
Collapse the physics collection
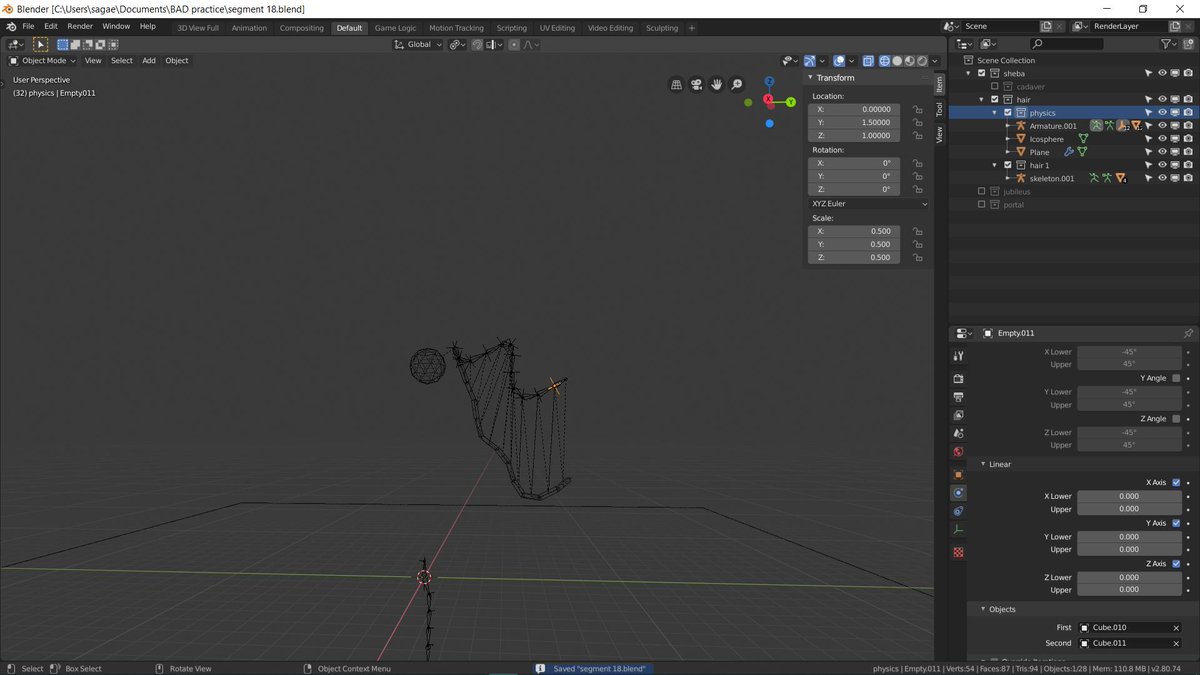(995, 113)
